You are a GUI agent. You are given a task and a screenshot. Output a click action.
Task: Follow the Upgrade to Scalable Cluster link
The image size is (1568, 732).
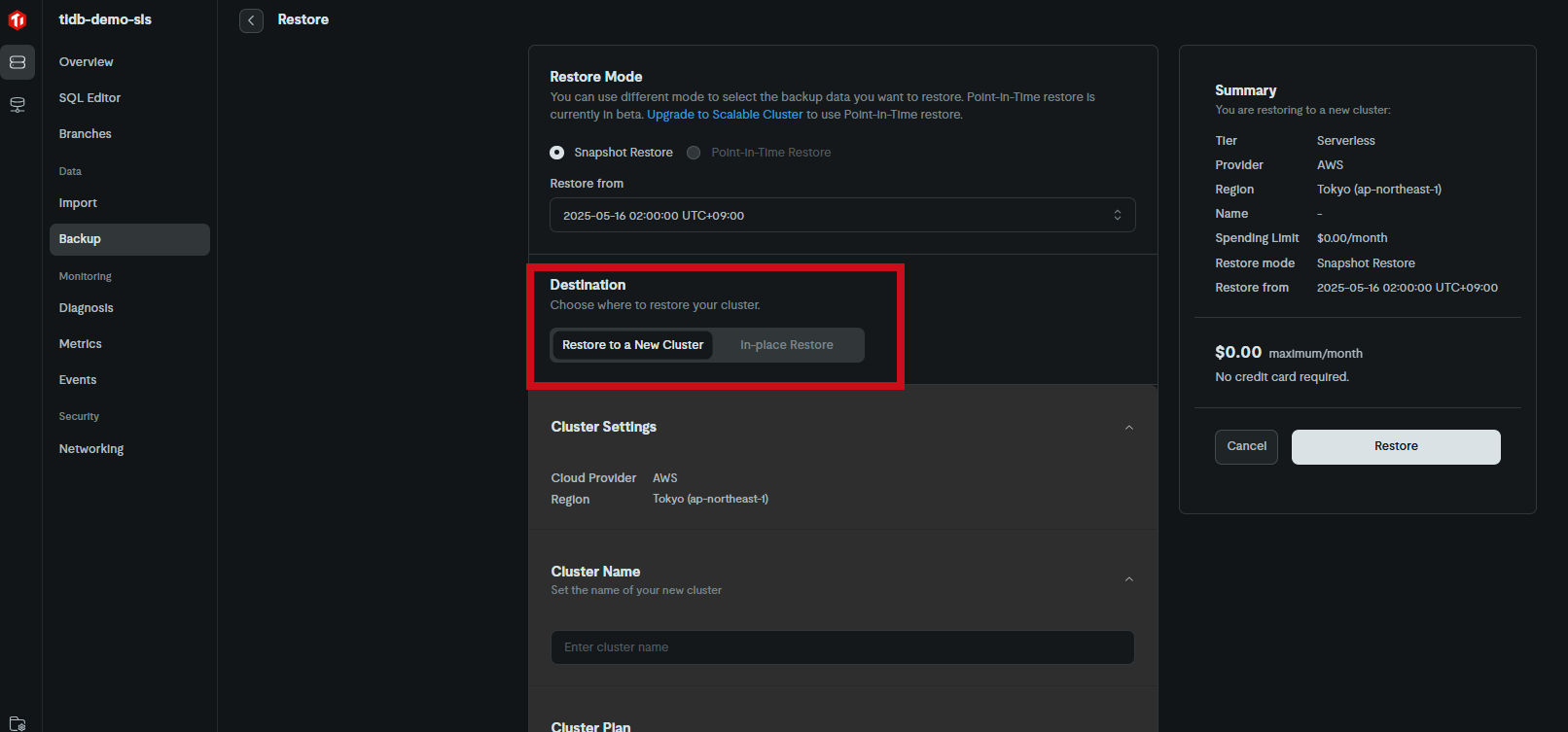click(725, 115)
